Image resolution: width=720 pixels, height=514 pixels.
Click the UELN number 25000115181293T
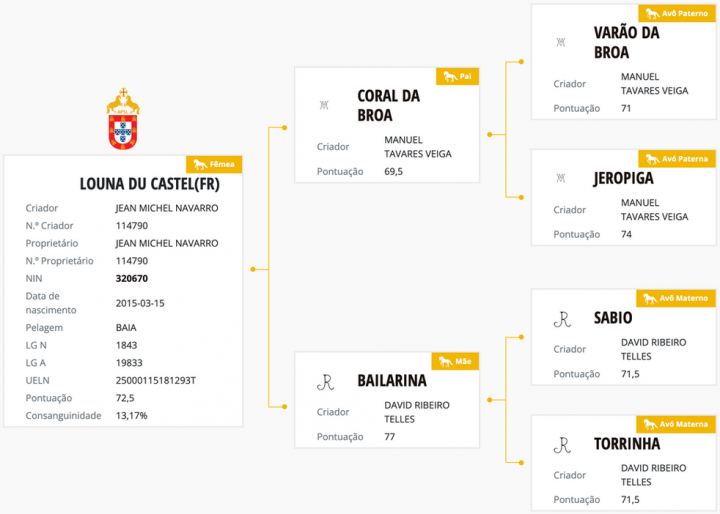click(156, 380)
